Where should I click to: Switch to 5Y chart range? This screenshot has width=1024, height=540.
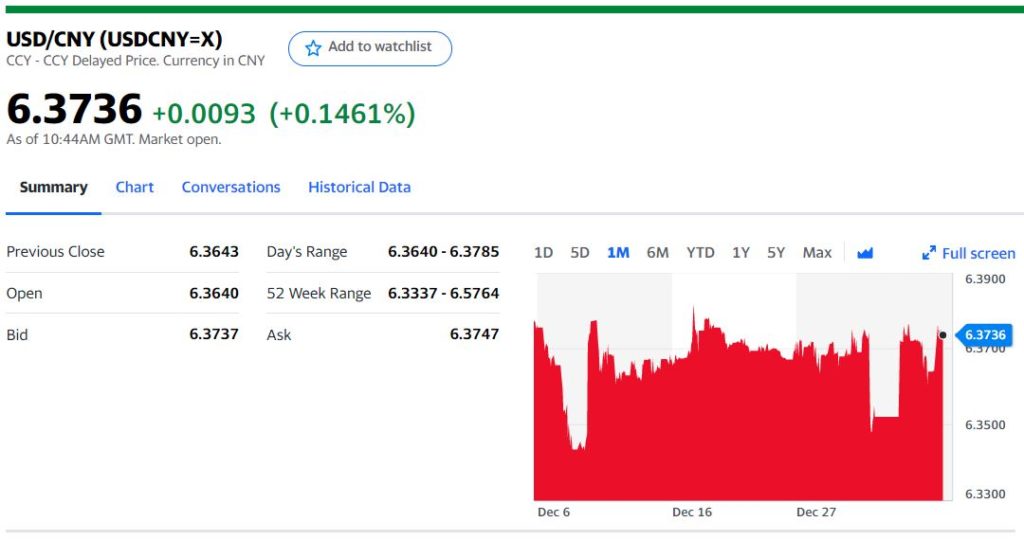tap(776, 253)
